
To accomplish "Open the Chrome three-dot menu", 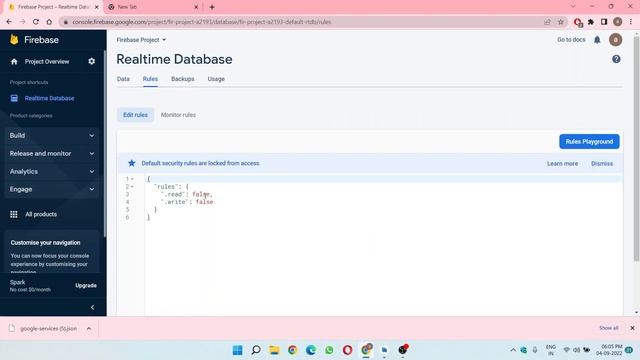I will (631, 22).
